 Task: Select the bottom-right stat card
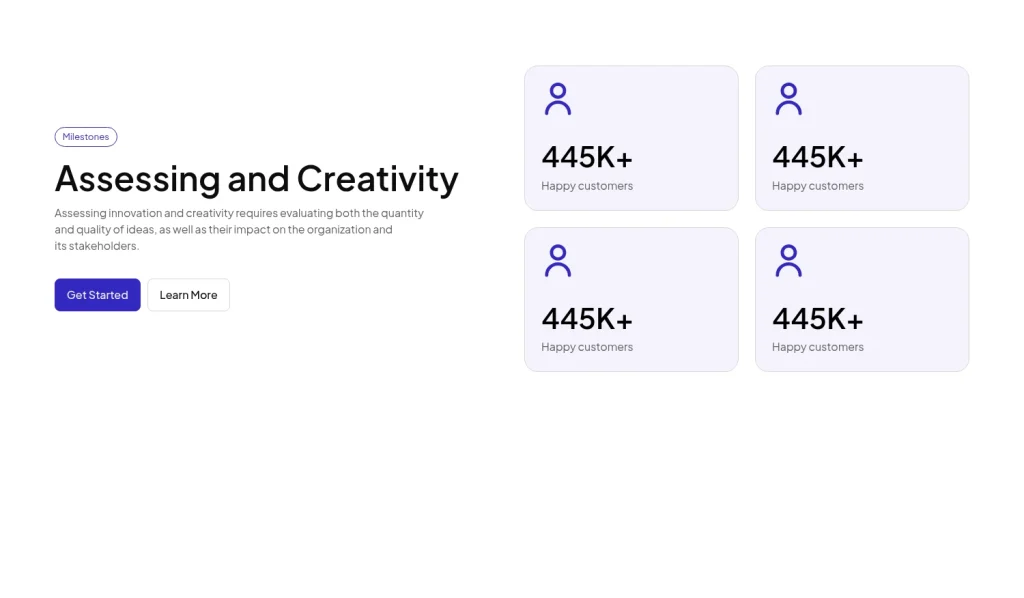coord(862,298)
